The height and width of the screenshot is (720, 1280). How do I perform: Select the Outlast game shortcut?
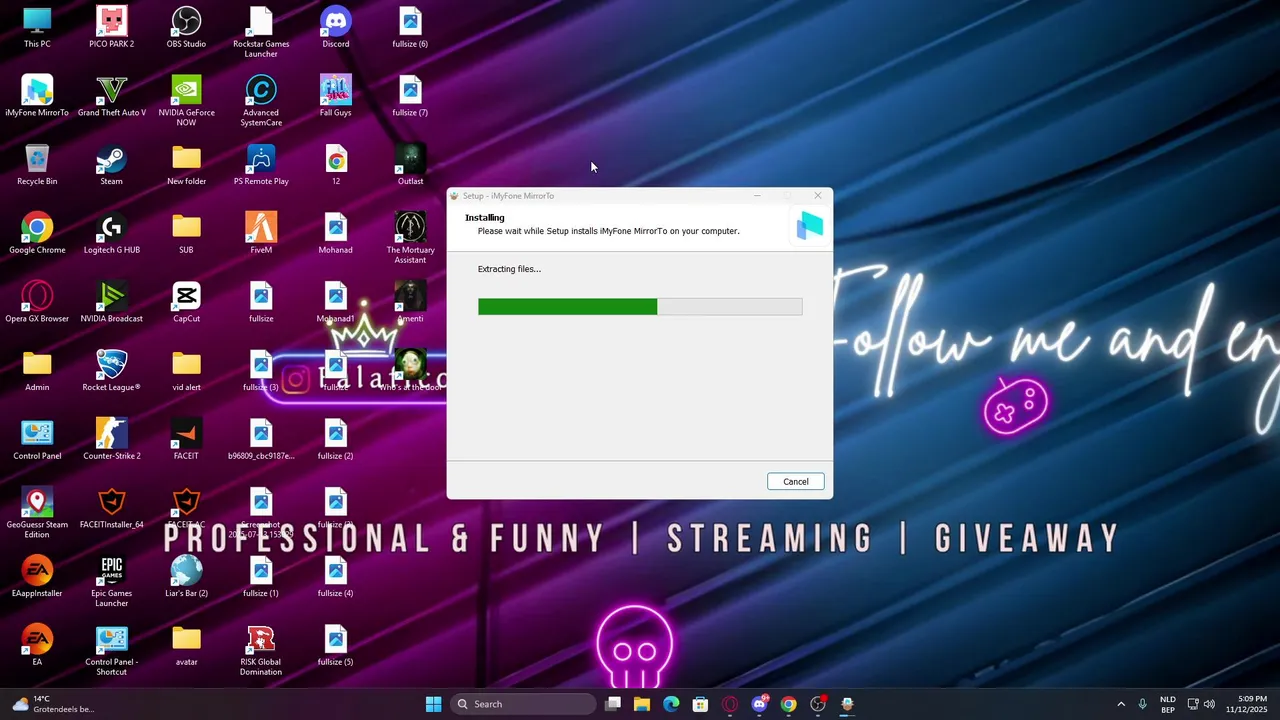pyautogui.click(x=410, y=166)
